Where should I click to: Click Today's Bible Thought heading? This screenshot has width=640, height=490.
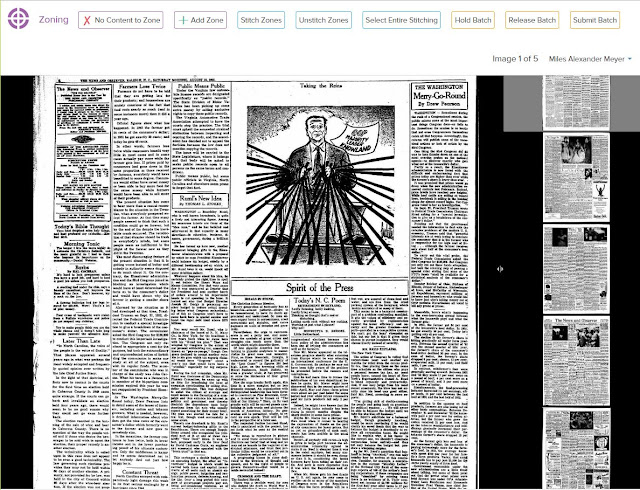(x=82, y=227)
